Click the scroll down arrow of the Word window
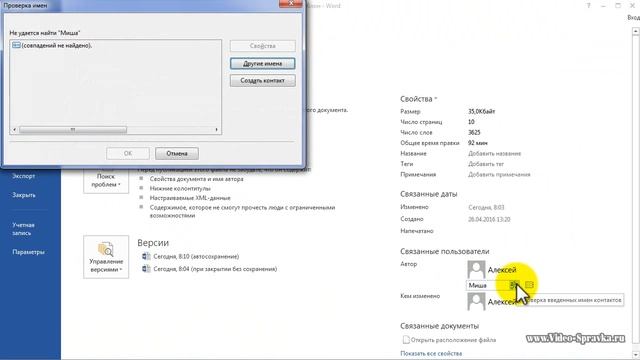The height and width of the screenshot is (360, 640). pos(636,354)
